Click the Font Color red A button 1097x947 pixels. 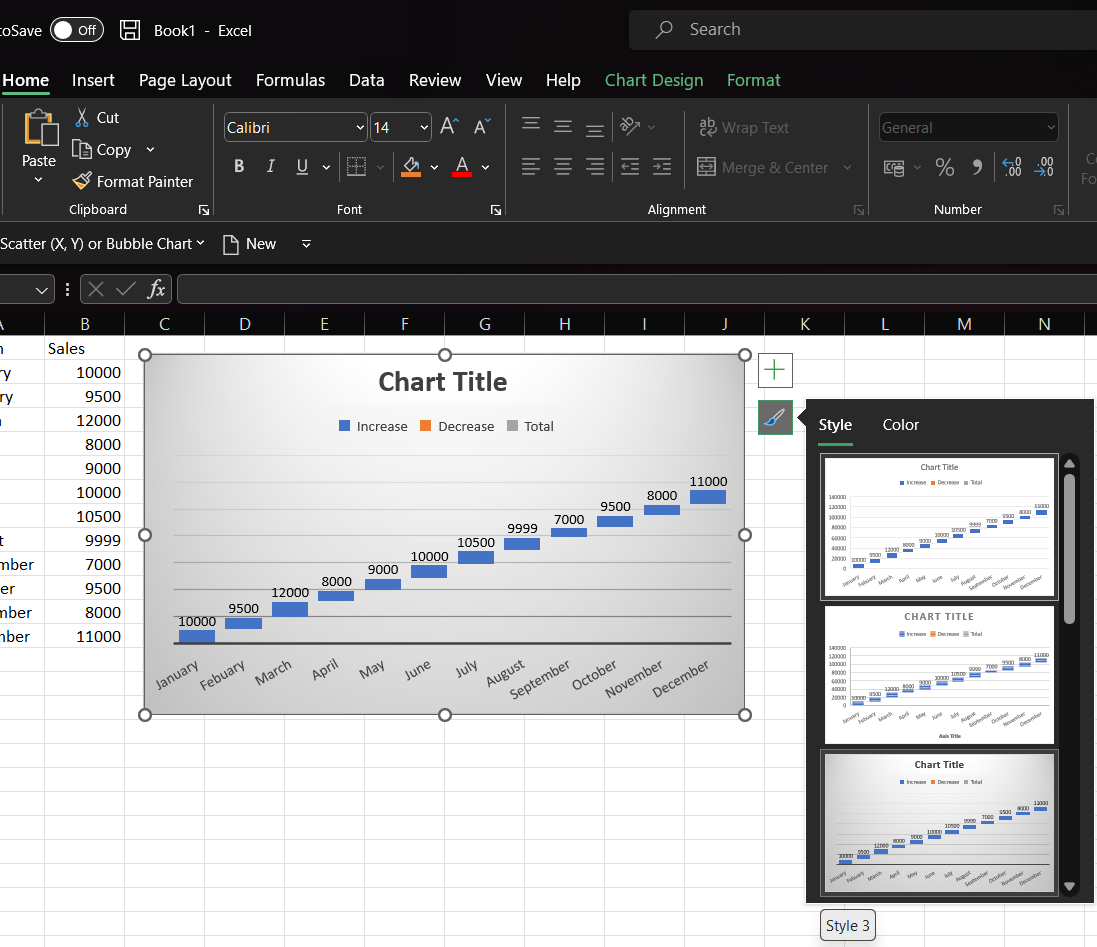462,167
